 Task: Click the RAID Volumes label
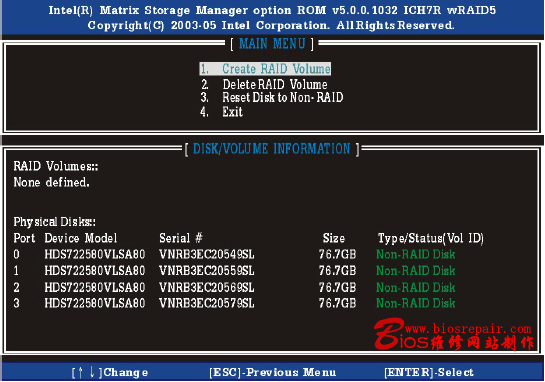tap(56, 166)
